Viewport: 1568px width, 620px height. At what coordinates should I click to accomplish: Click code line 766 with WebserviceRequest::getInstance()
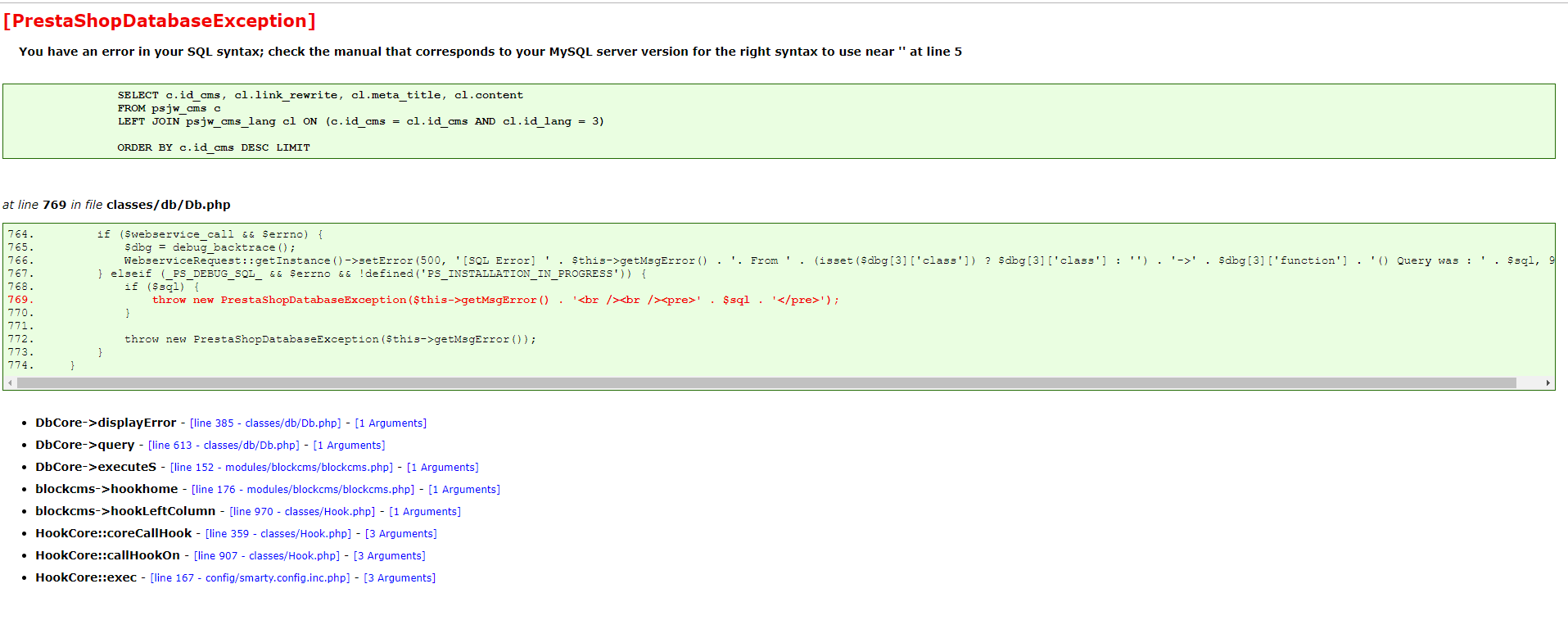(839, 260)
